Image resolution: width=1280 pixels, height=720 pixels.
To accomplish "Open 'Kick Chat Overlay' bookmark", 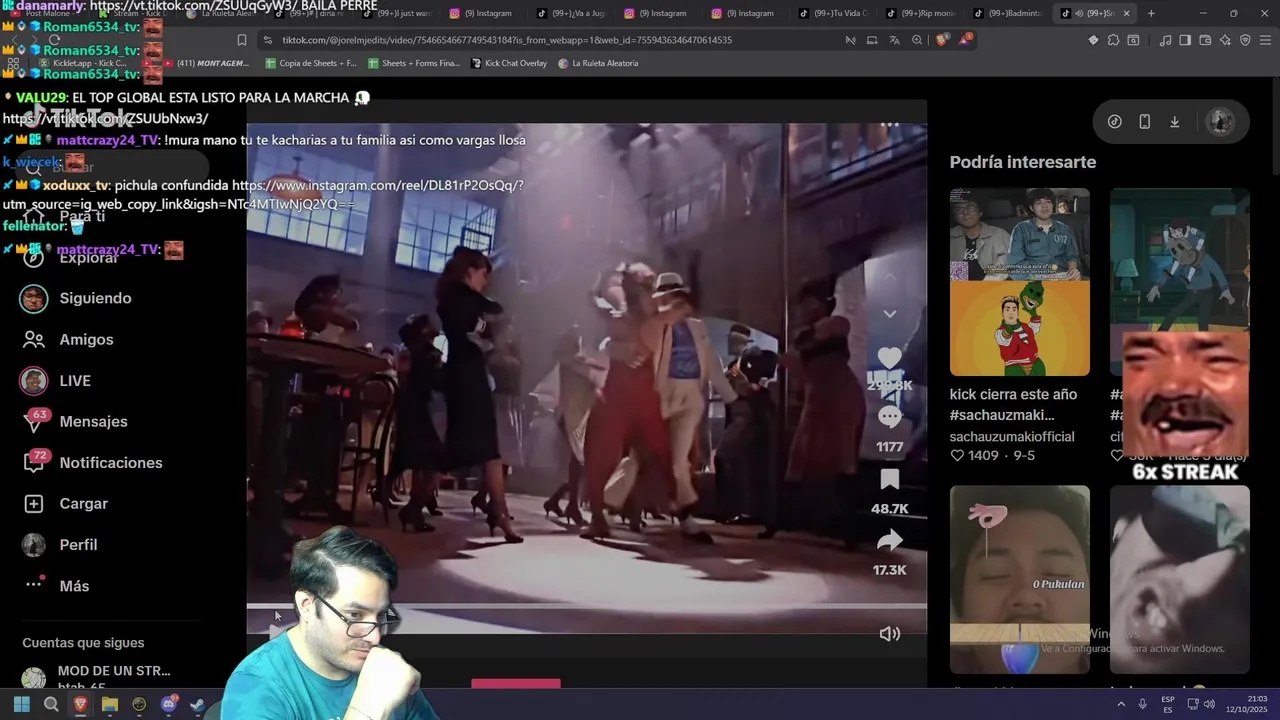I will coord(508,63).
